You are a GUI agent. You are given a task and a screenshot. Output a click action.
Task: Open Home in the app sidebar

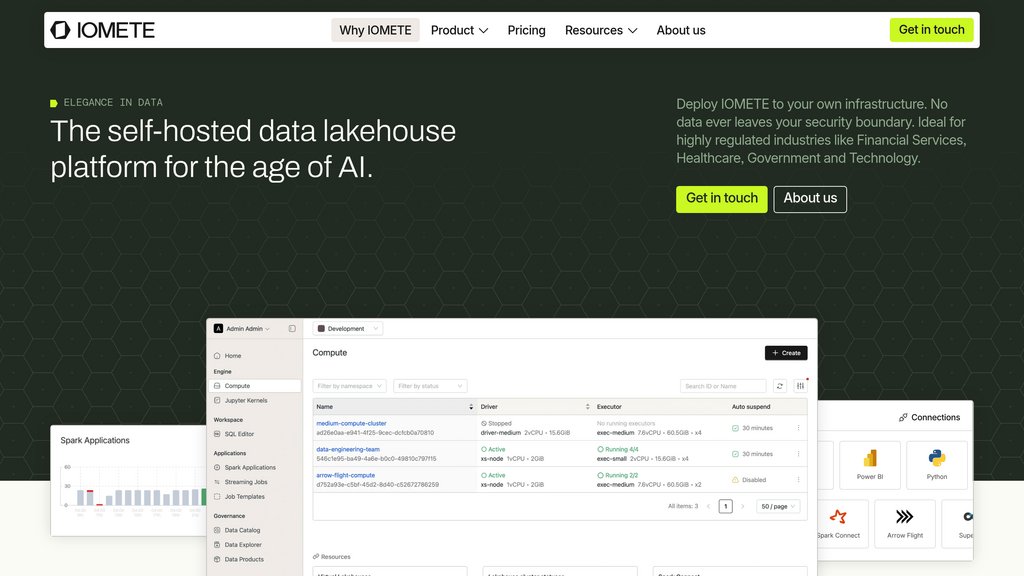pos(232,356)
